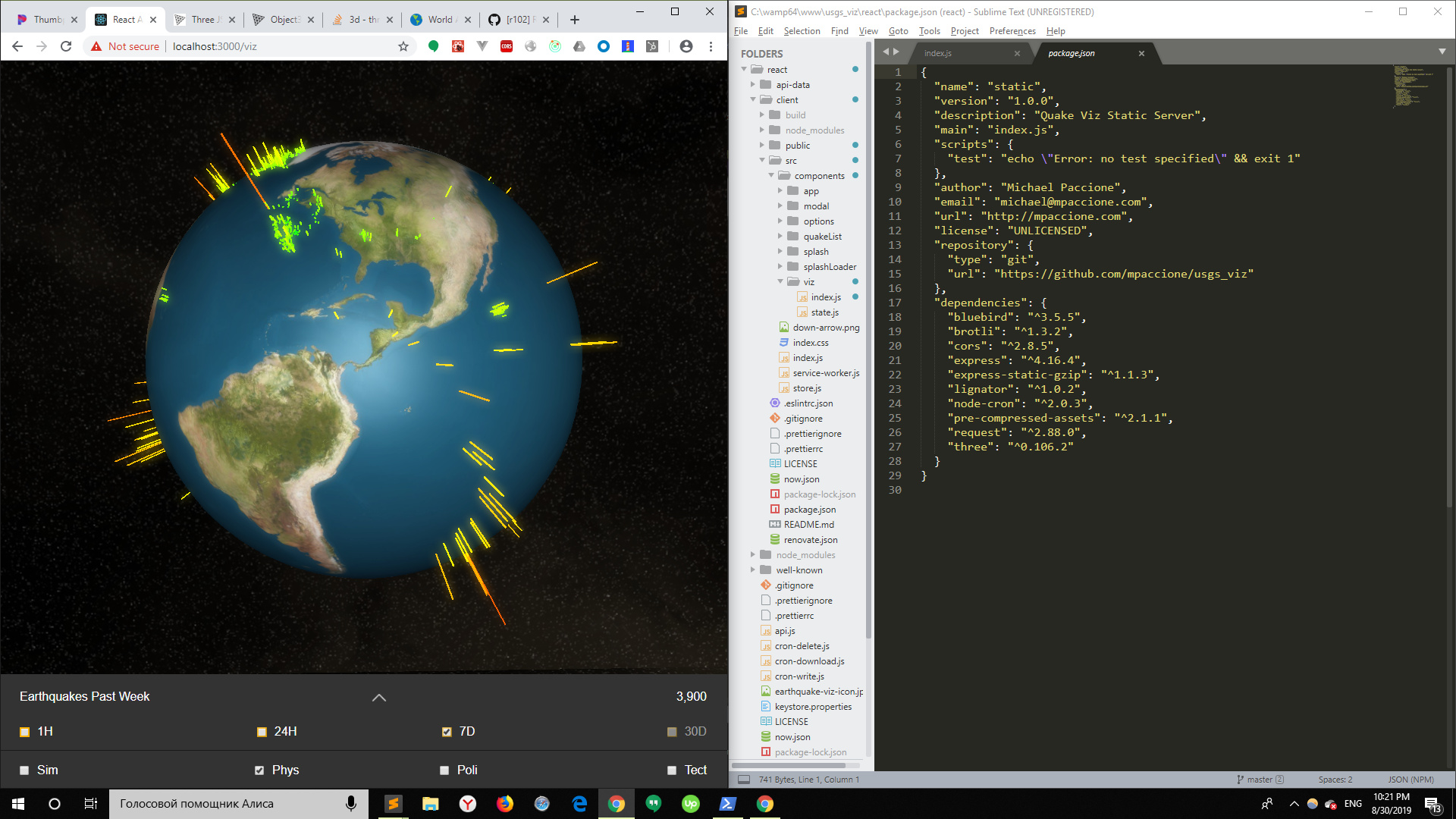Switch to the index.js editor tab
Screen dimensions: 1456x819
click(x=938, y=53)
